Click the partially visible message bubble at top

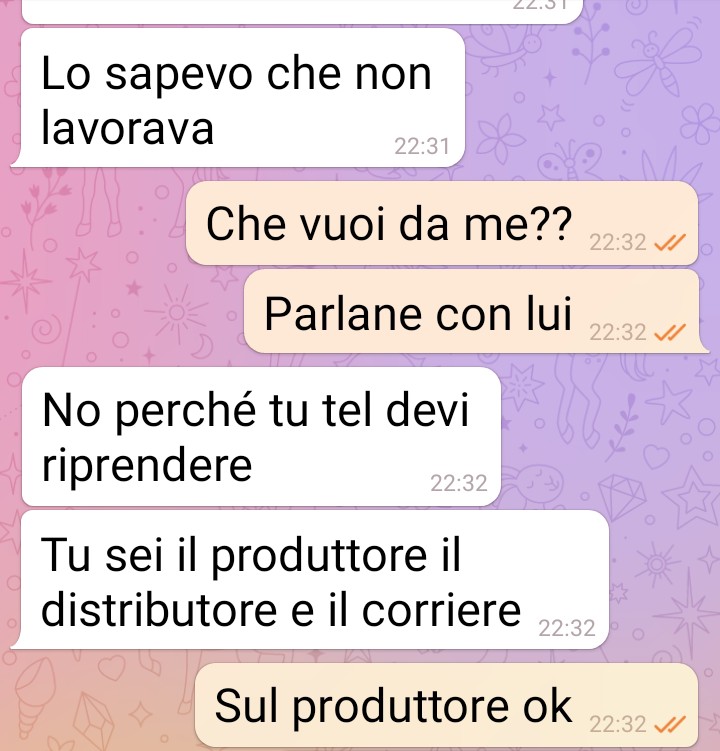302,11
